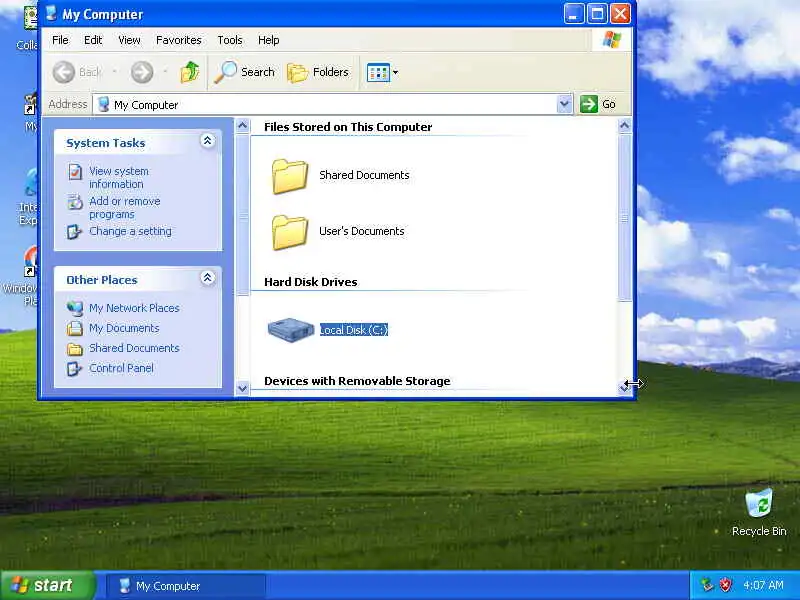Image resolution: width=800 pixels, height=600 pixels.
Task: Open Shared Documents link in Other Places
Action: 134,348
